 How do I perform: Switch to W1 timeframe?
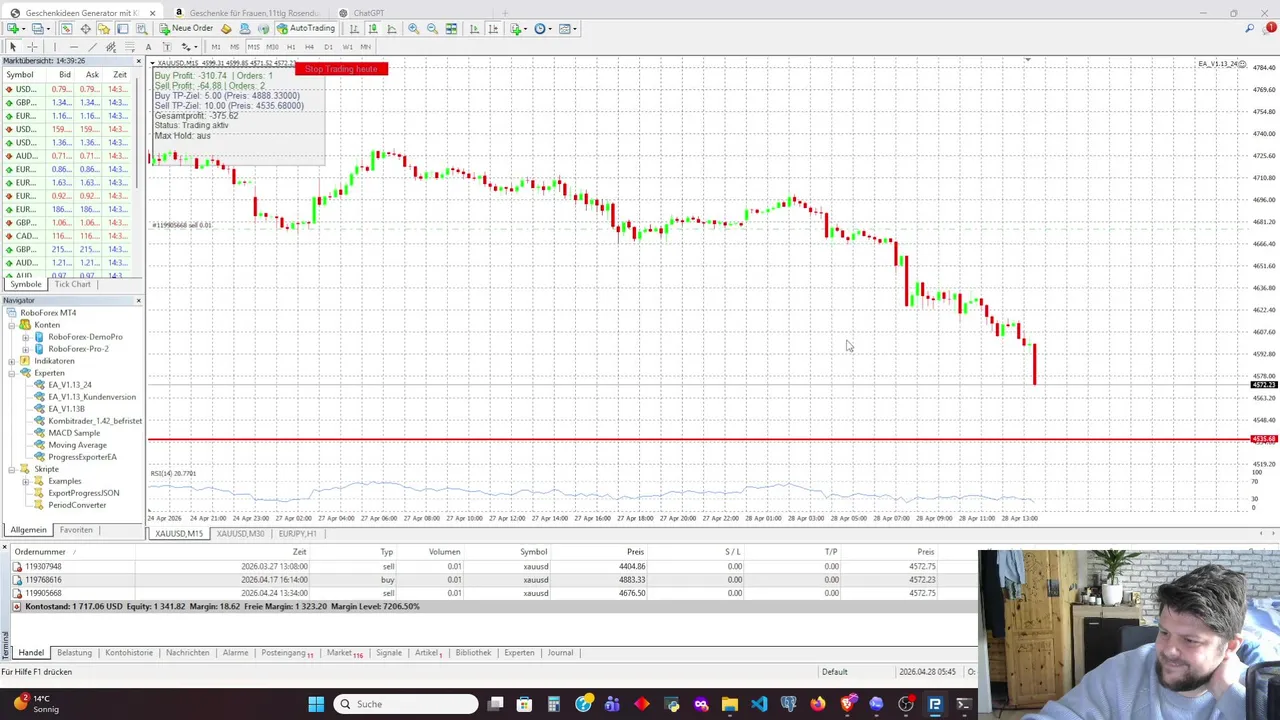347,47
